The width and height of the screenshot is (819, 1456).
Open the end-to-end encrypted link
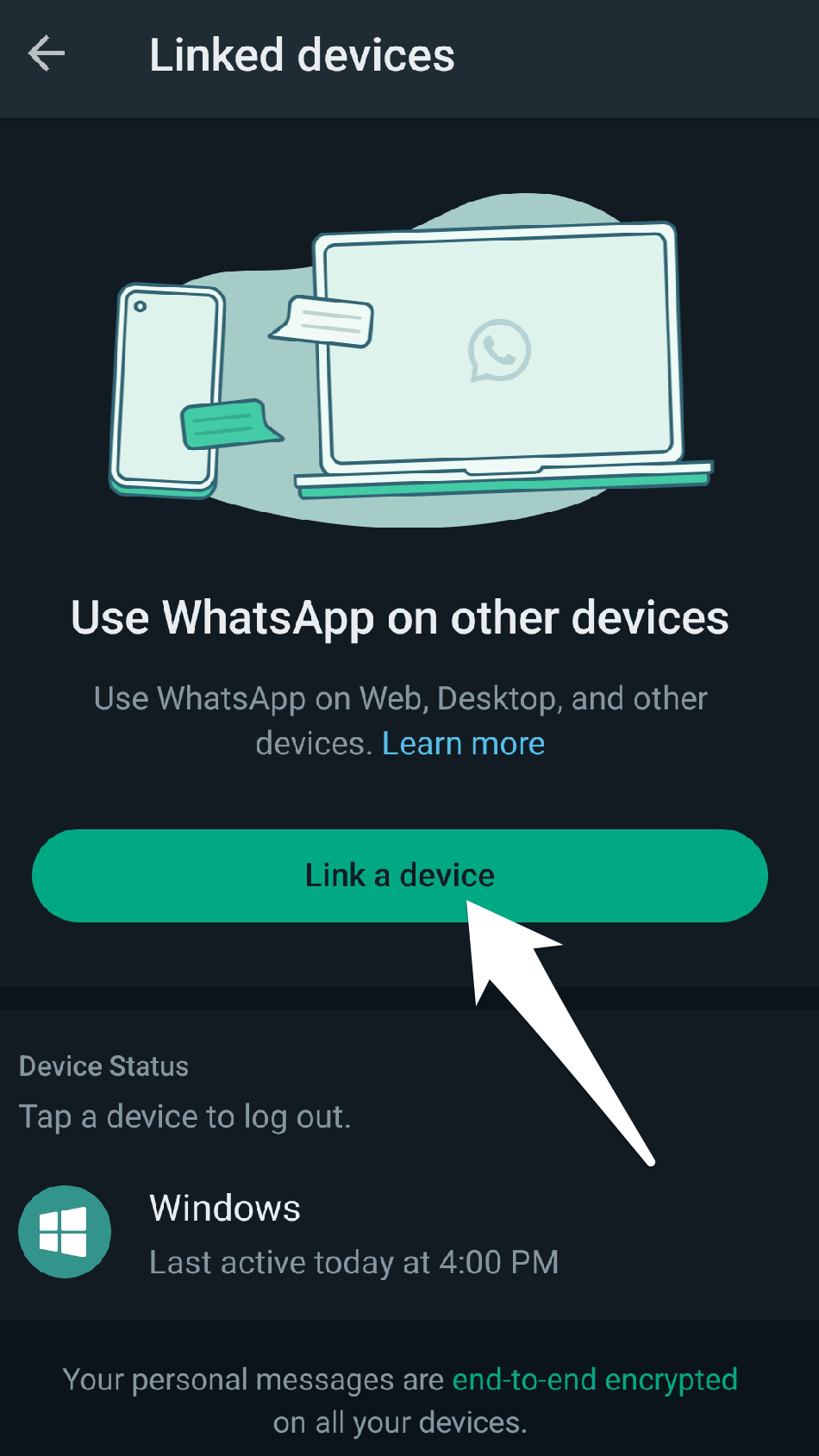[595, 1379]
